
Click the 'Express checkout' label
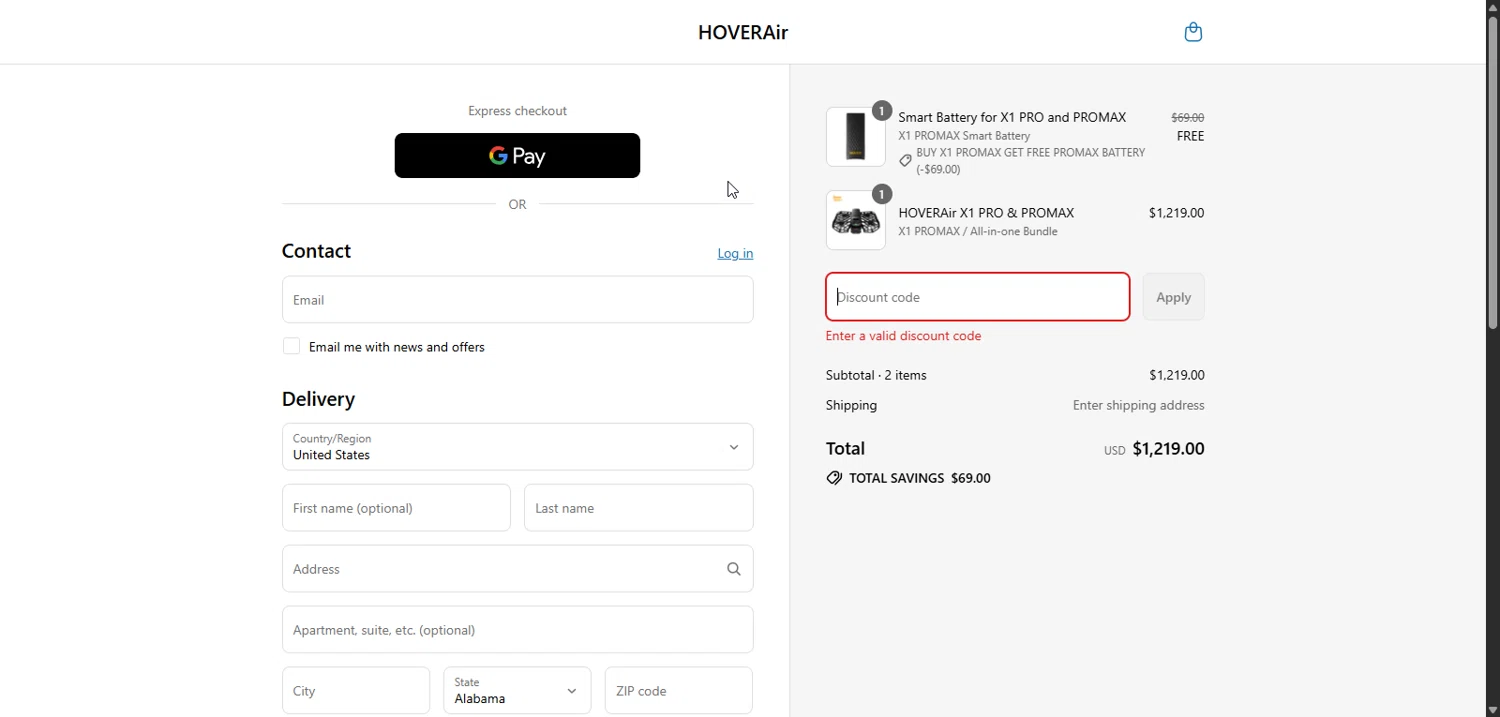[x=517, y=111]
